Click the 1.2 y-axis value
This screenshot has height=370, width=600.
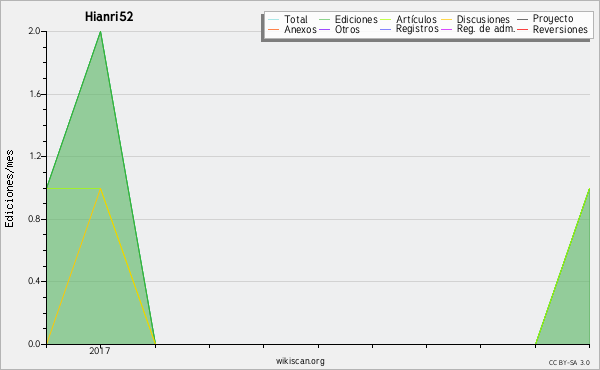pyautogui.click(x=35, y=156)
